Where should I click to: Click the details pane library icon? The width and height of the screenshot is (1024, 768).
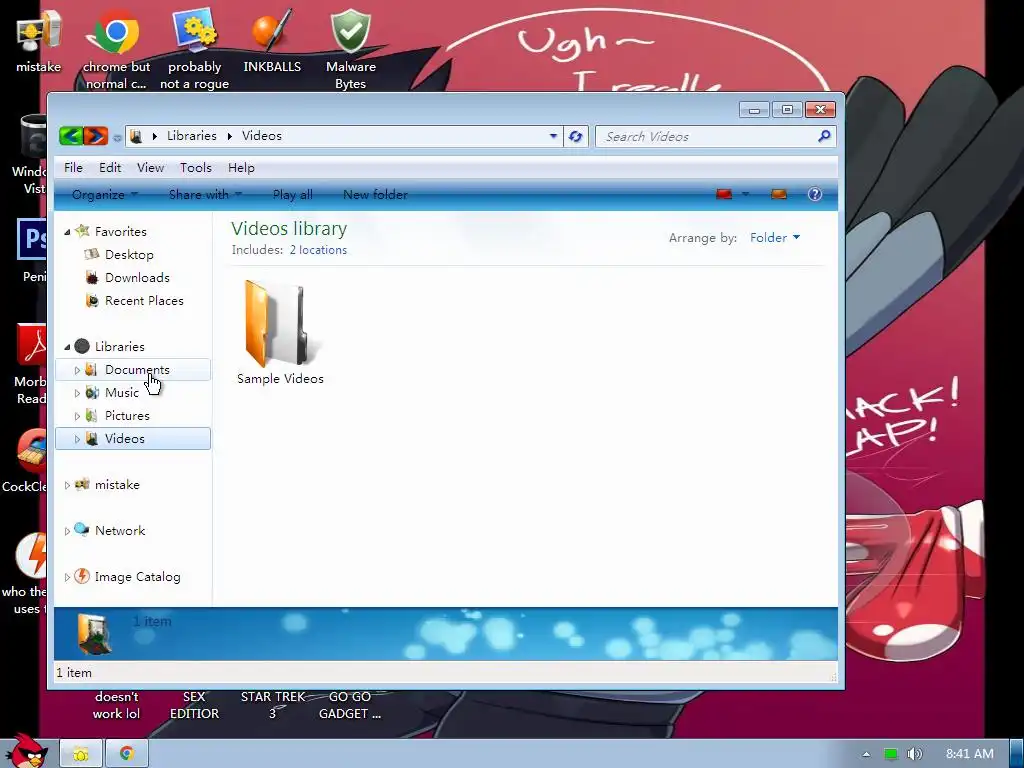(94, 634)
